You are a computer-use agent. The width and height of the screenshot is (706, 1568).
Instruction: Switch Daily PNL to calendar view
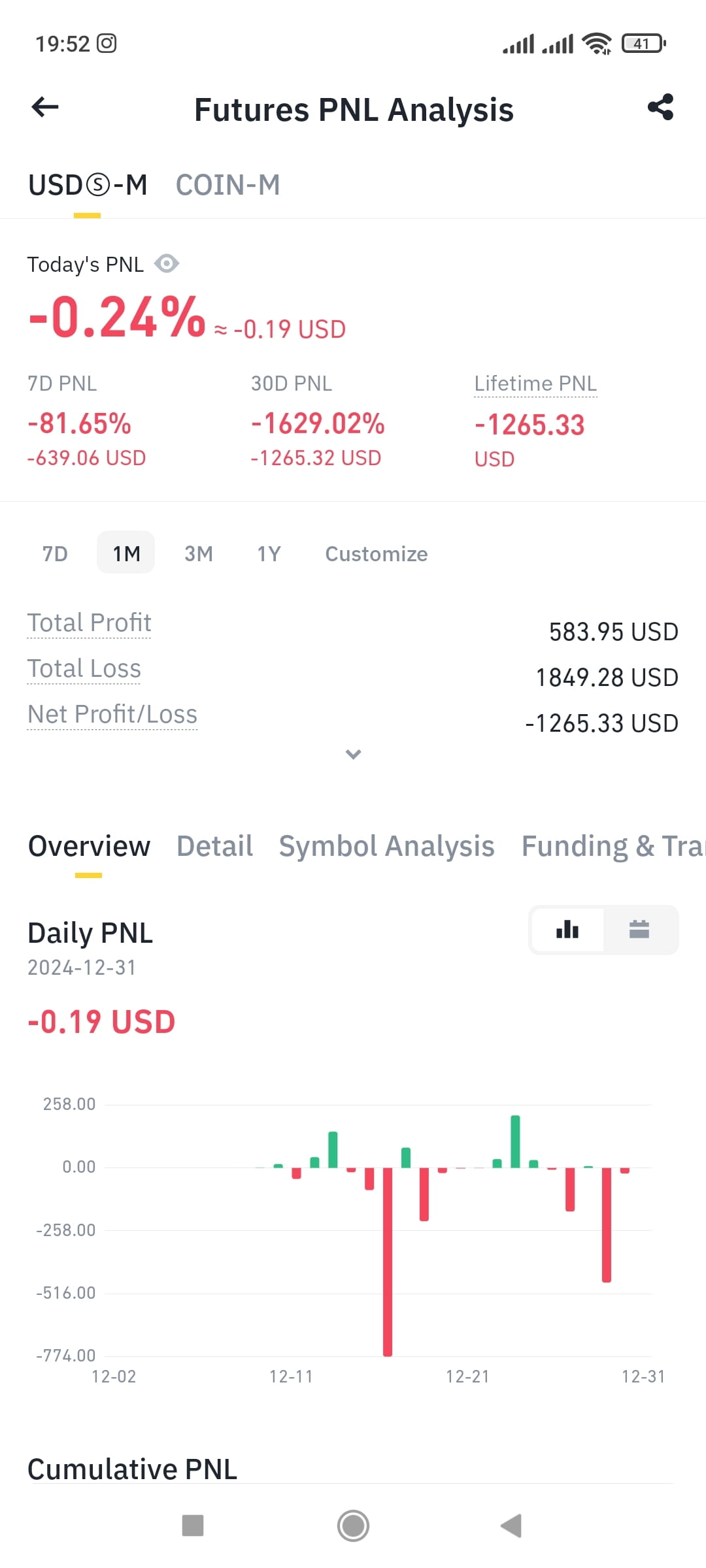coord(639,930)
